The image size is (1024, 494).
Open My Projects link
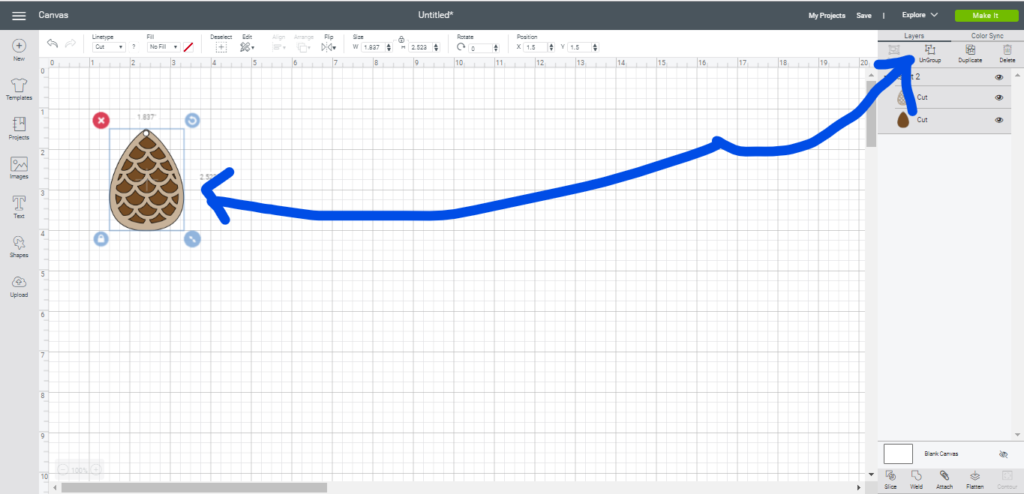(828, 15)
